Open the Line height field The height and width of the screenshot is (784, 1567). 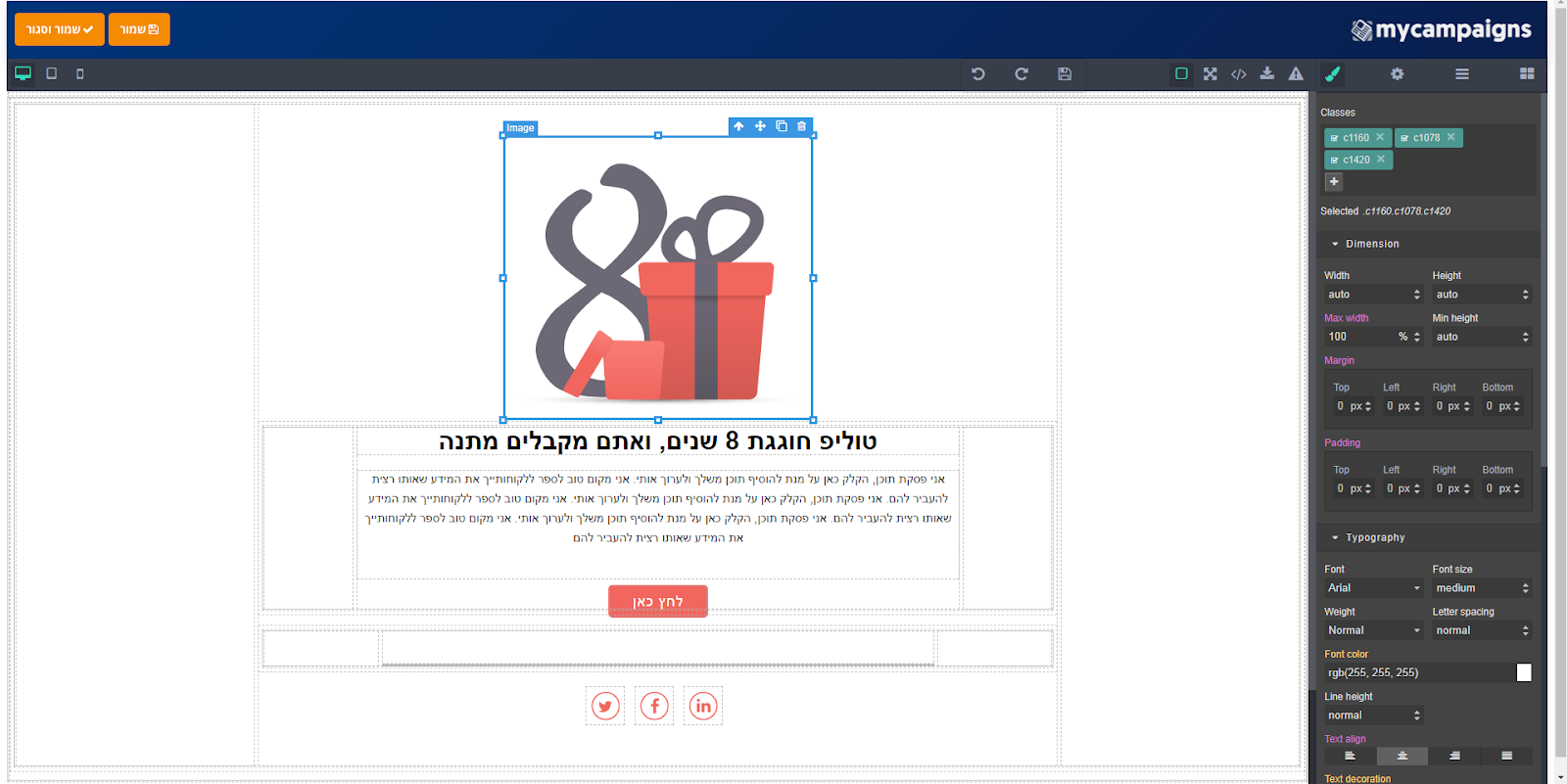1373,715
